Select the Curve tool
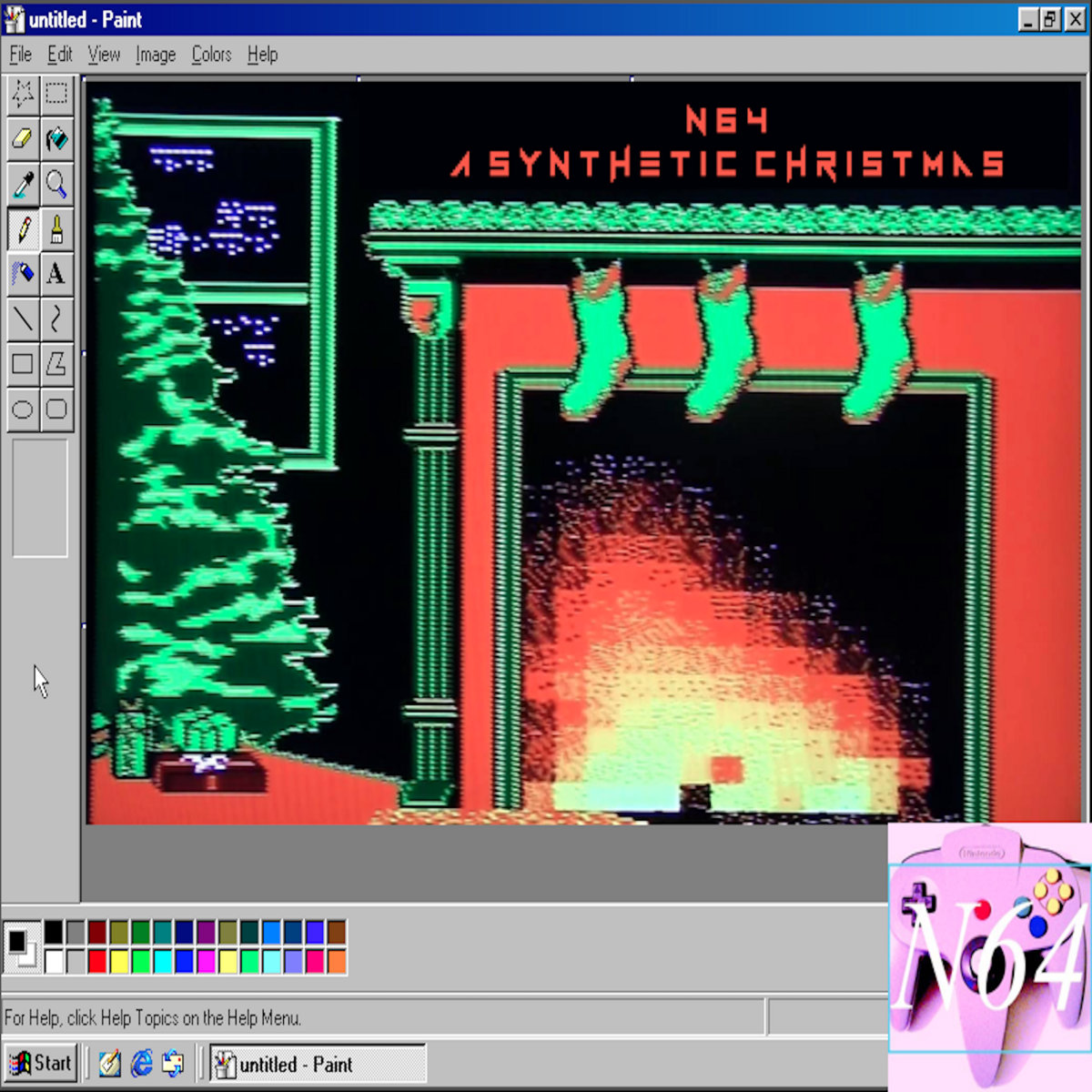Image resolution: width=1092 pixels, height=1092 pixels. (56, 318)
